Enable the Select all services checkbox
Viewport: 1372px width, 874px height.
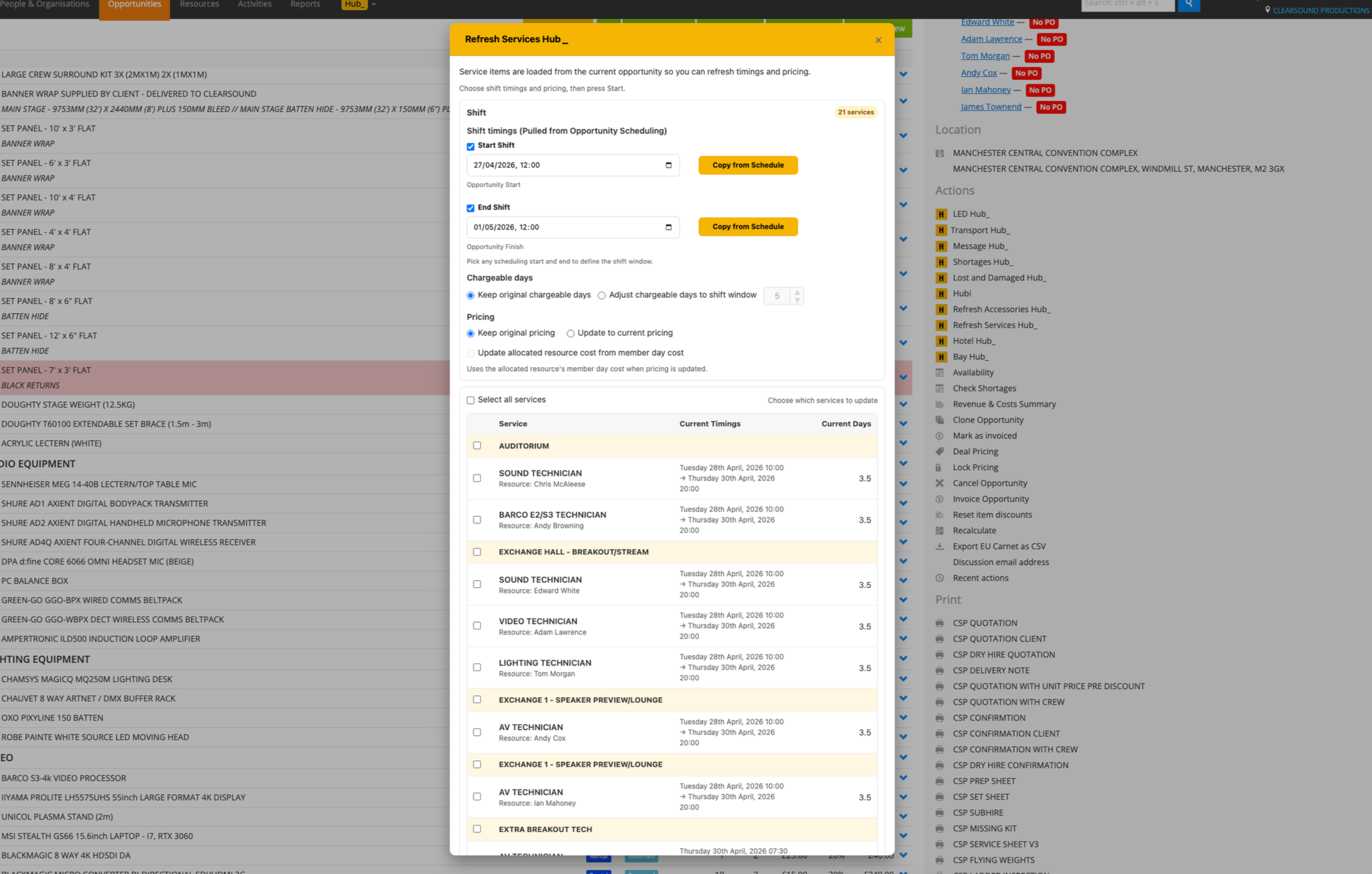click(x=471, y=400)
